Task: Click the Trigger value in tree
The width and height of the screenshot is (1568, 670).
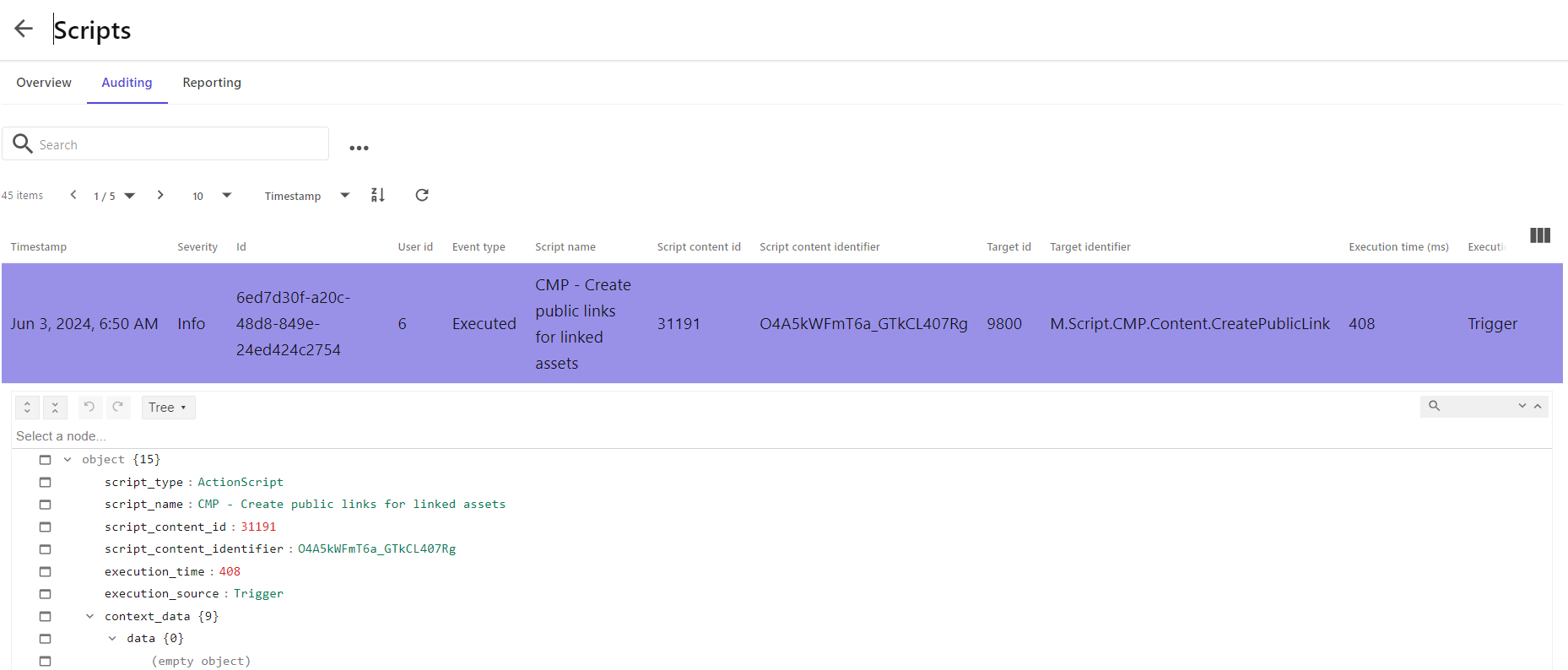Action: tap(258, 594)
